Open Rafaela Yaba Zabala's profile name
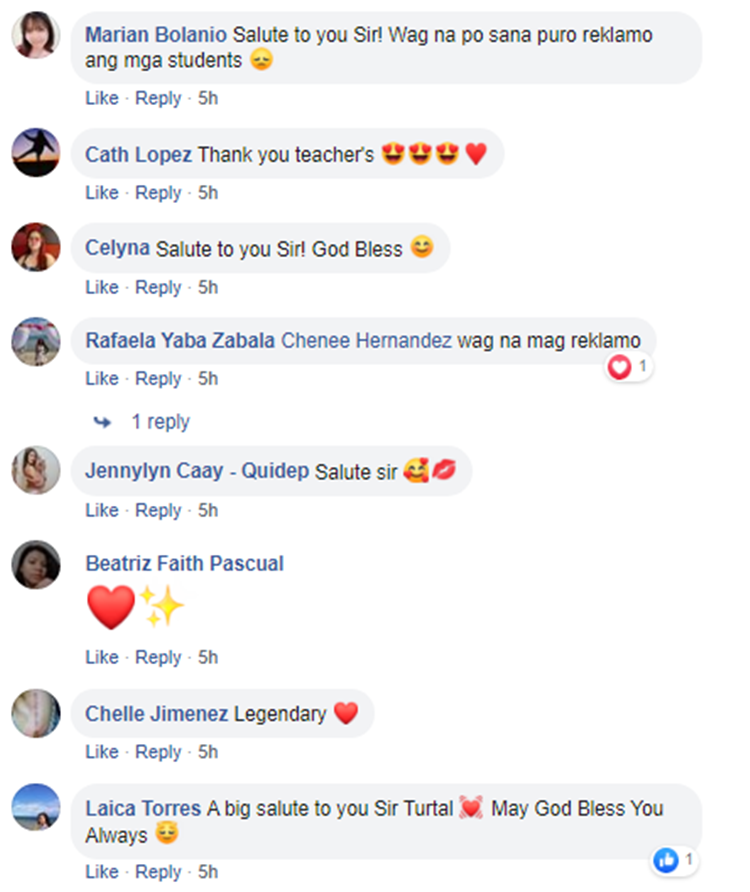This screenshot has width=750, height=892. (x=180, y=341)
